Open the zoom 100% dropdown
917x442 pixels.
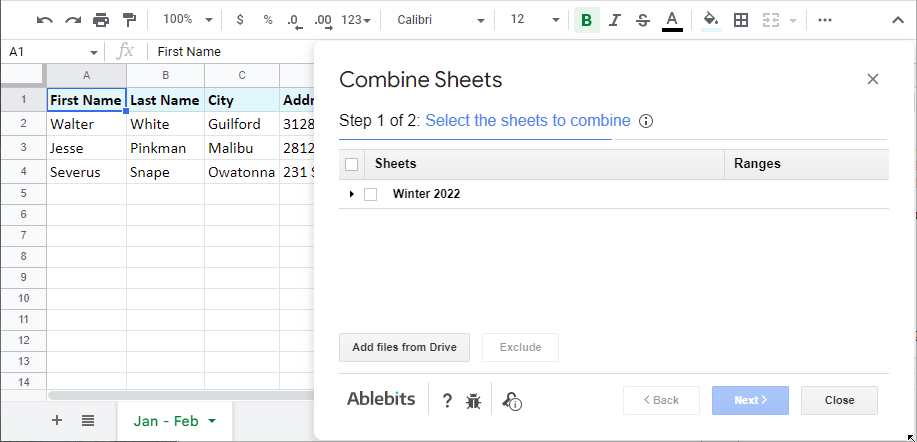[187, 20]
